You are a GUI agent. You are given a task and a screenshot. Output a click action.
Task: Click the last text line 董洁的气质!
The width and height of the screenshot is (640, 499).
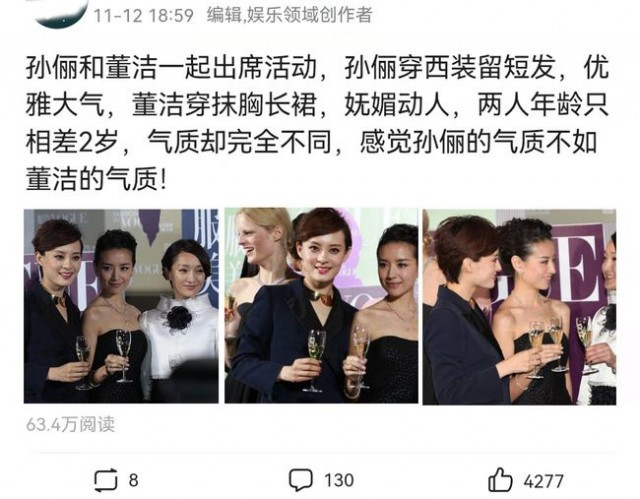(96, 179)
